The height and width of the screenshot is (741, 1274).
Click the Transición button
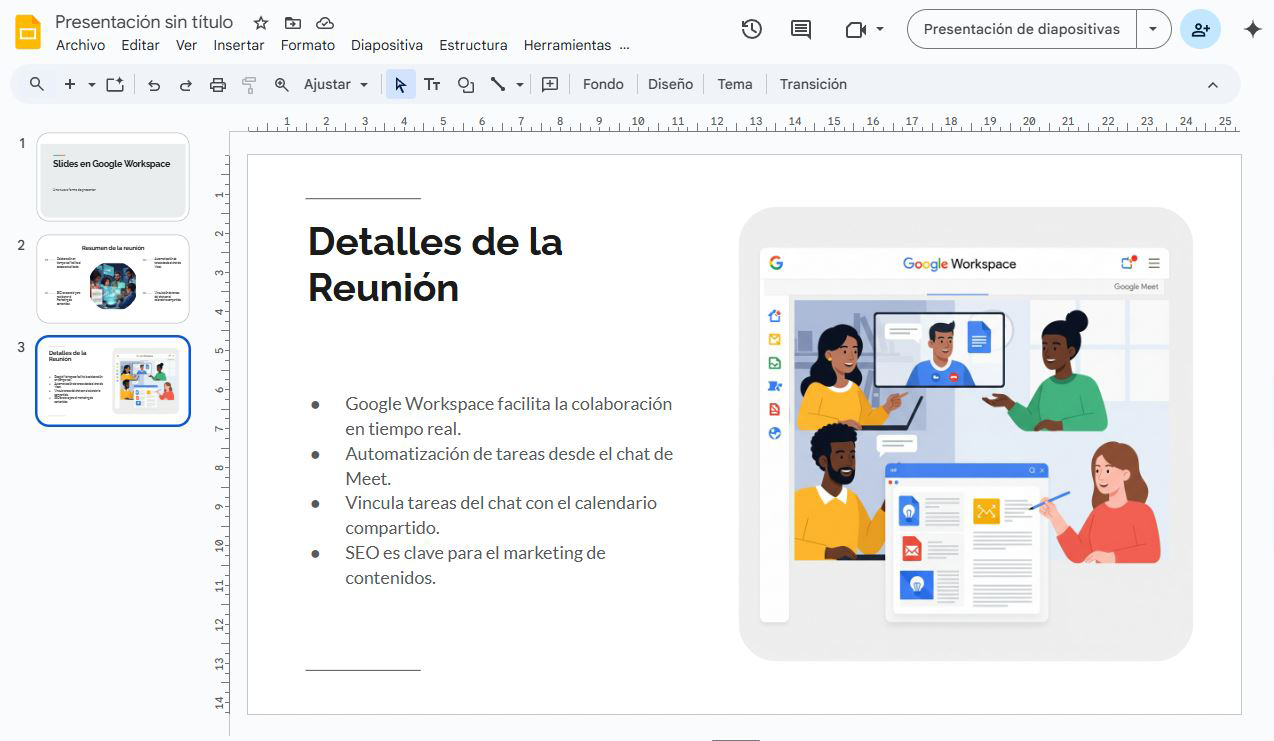813,85
